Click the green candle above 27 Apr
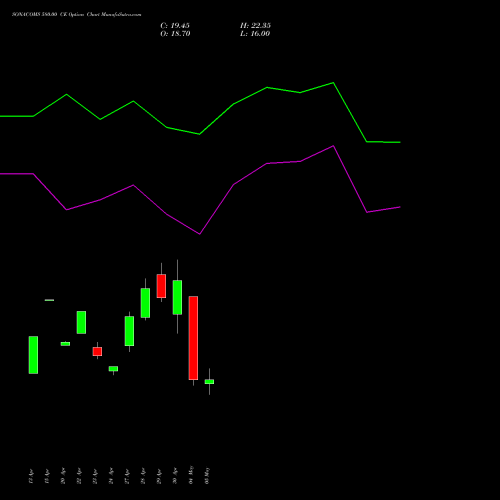This screenshot has width=500, height=500. (x=129, y=331)
